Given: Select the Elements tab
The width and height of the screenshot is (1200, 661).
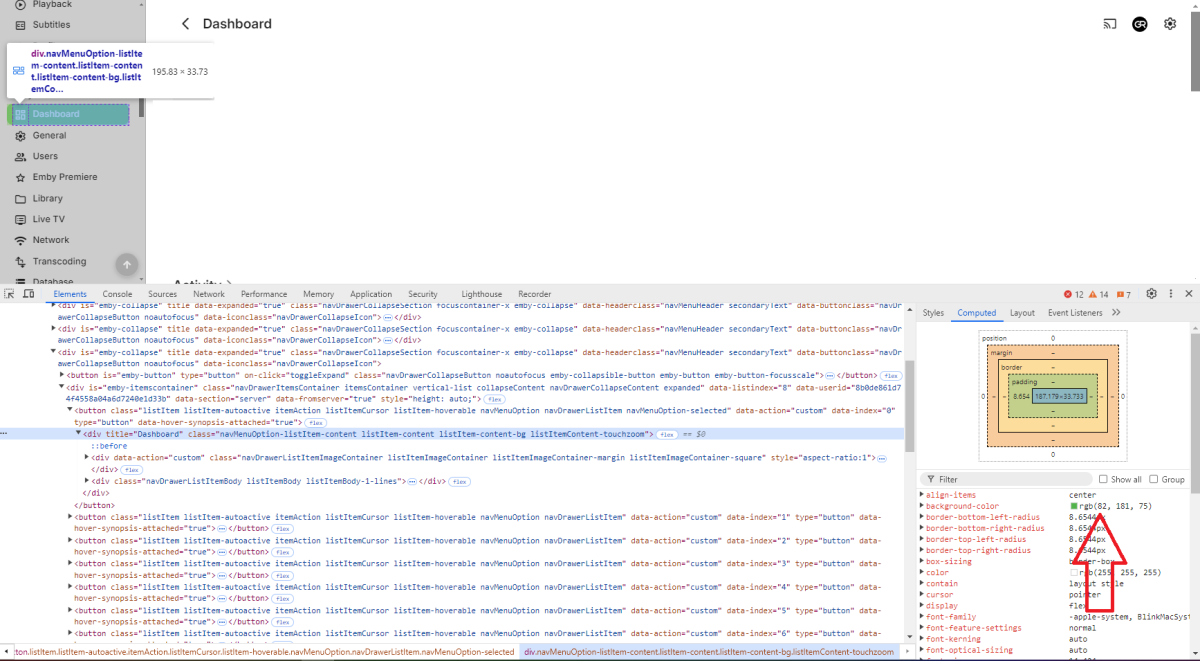Looking at the screenshot, I should (70, 294).
